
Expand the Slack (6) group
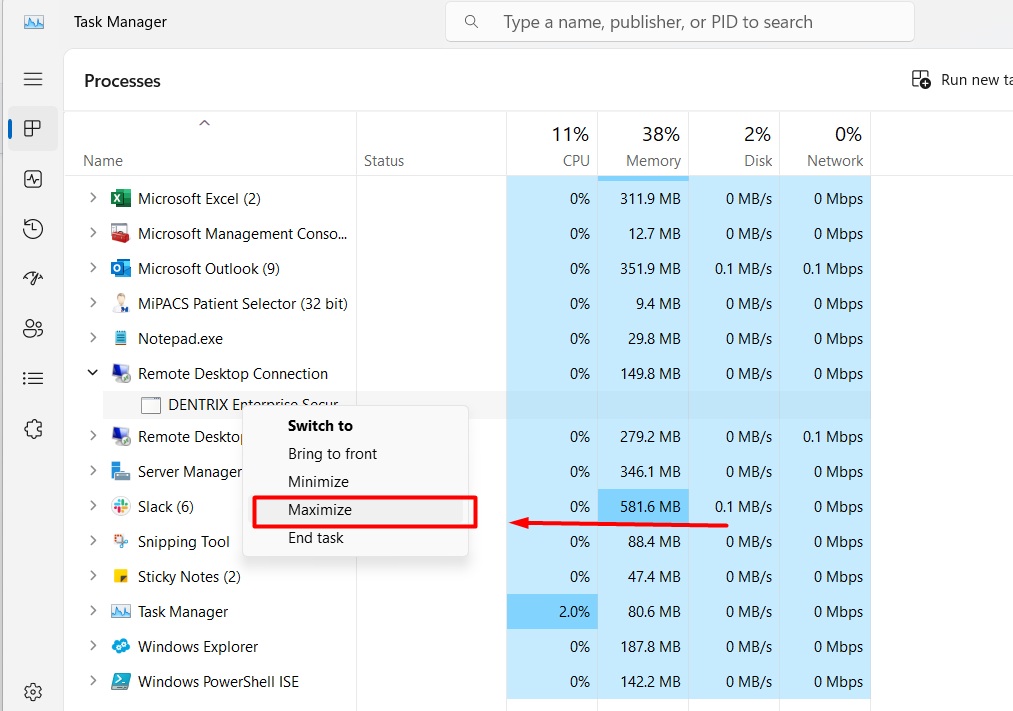pyautogui.click(x=93, y=506)
